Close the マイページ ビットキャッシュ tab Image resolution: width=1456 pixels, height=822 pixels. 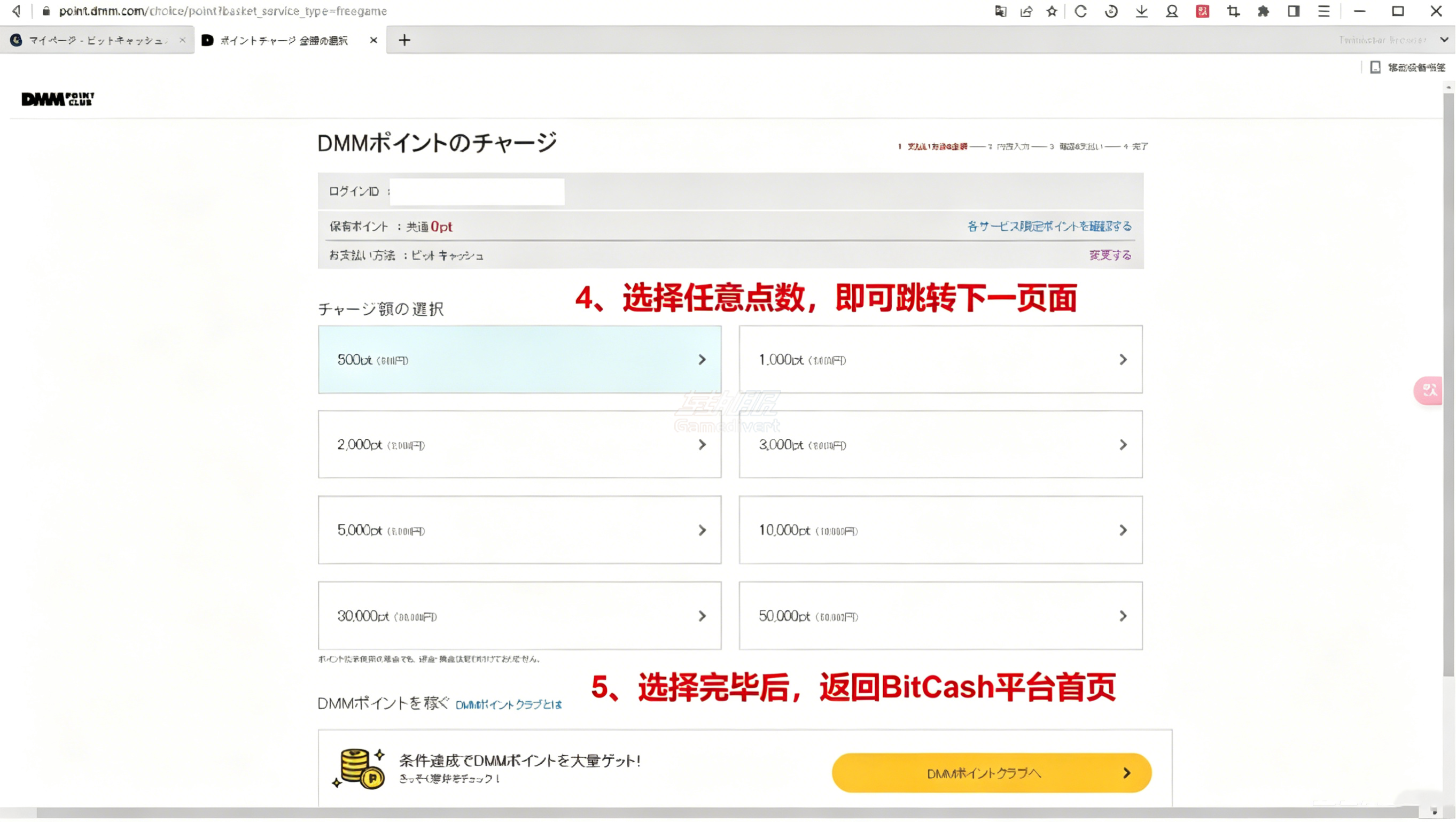pos(182,40)
